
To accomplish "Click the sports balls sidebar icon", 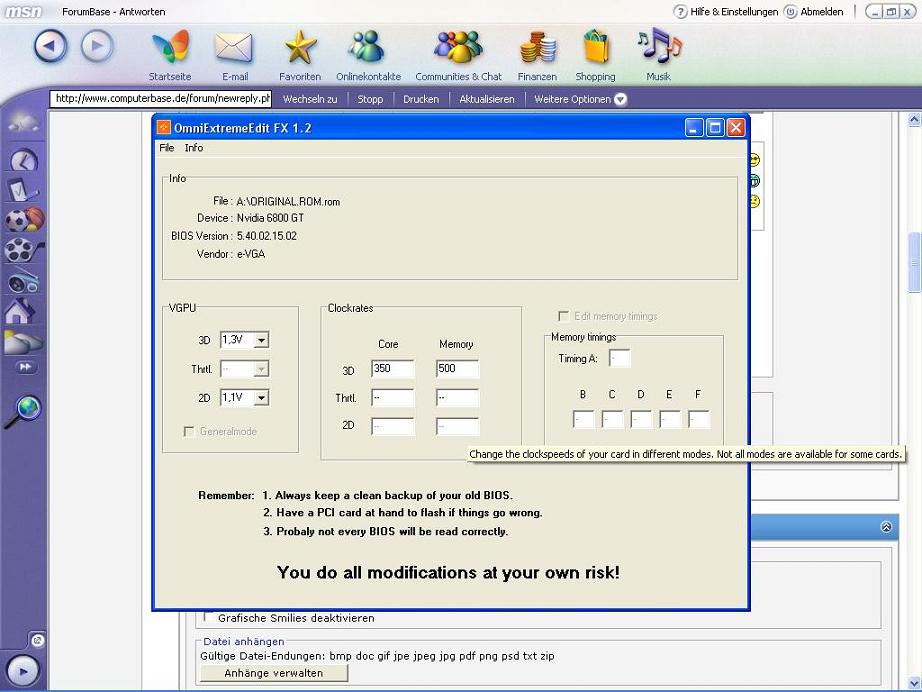I will click(x=25, y=220).
